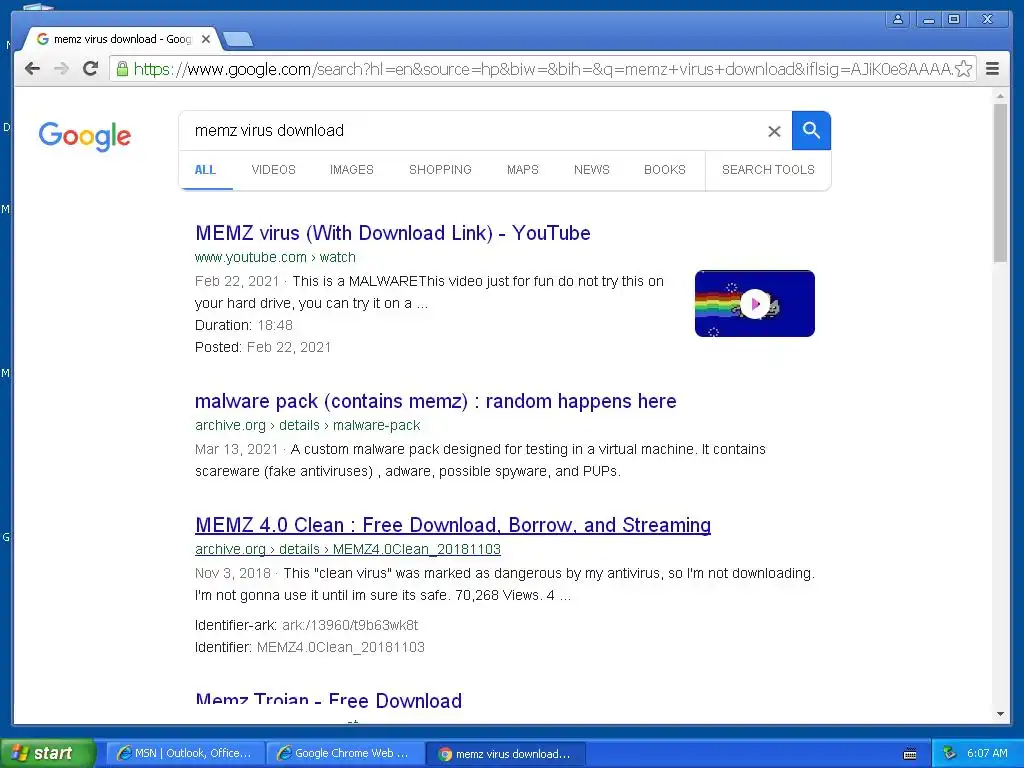Click the Identifier-ark value ark:/13960/t9b63wk8t
Viewport: 1024px width, 768px height.
click(350, 626)
